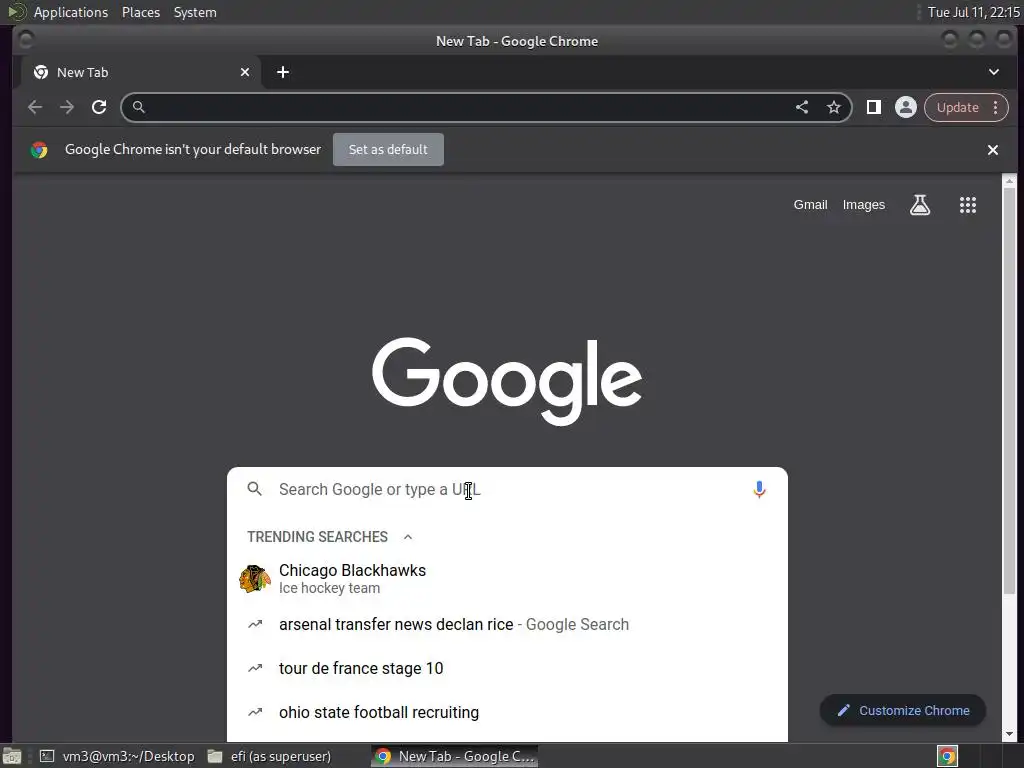Click Set as default button
The image size is (1024, 768).
click(x=388, y=150)
